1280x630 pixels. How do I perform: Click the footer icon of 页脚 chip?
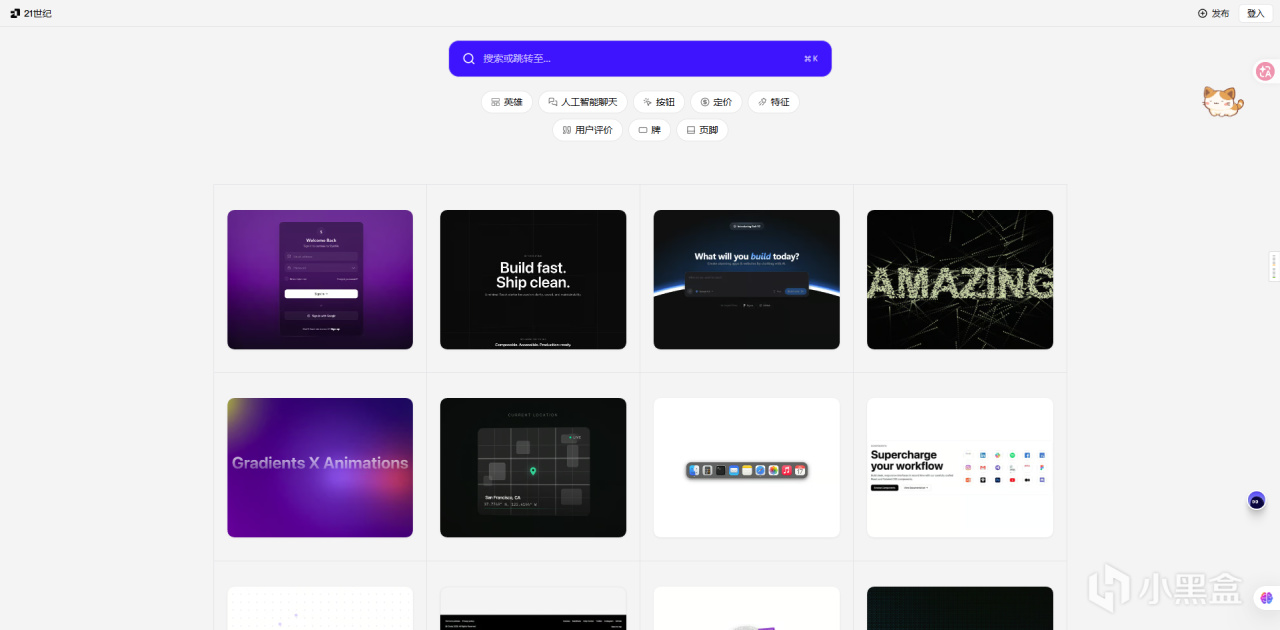(690, 130)
